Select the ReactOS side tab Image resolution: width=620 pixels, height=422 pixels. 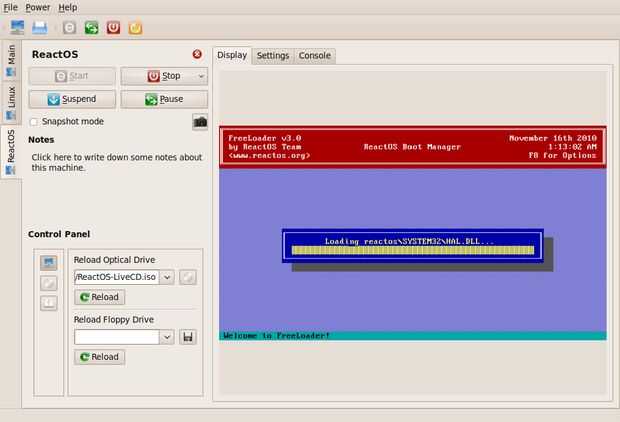[11, 152]
